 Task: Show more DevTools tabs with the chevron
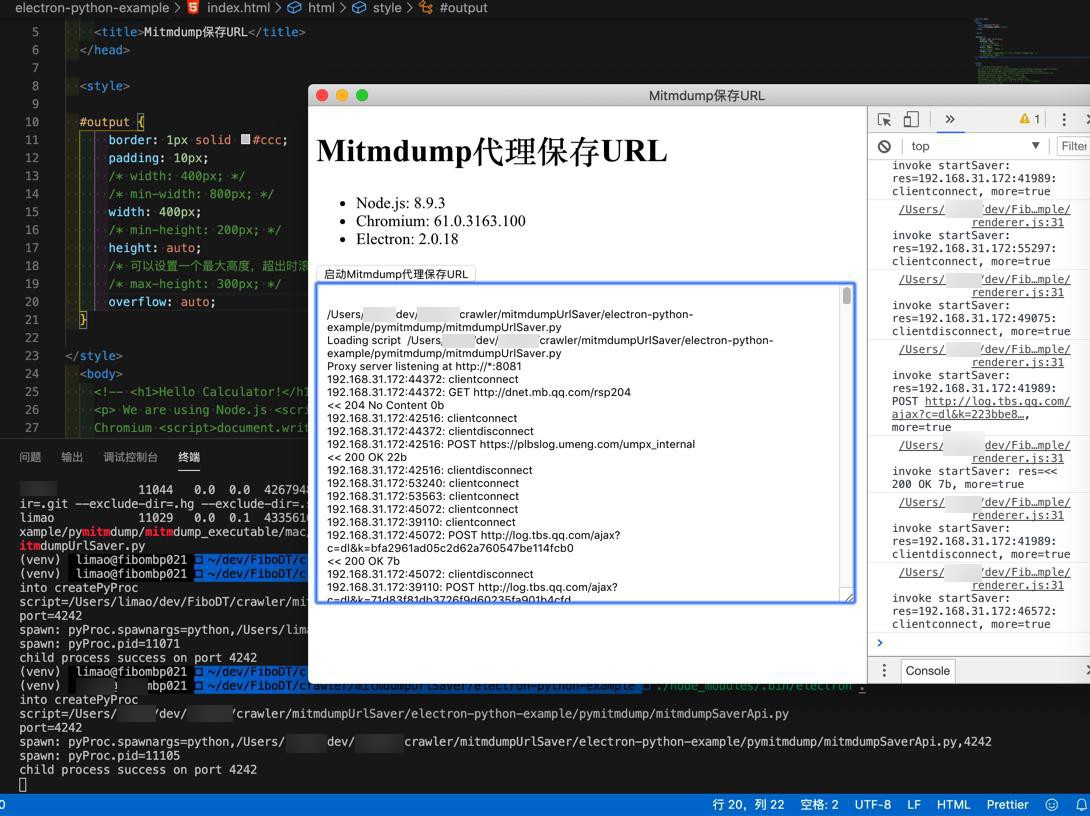pos(950,119)
